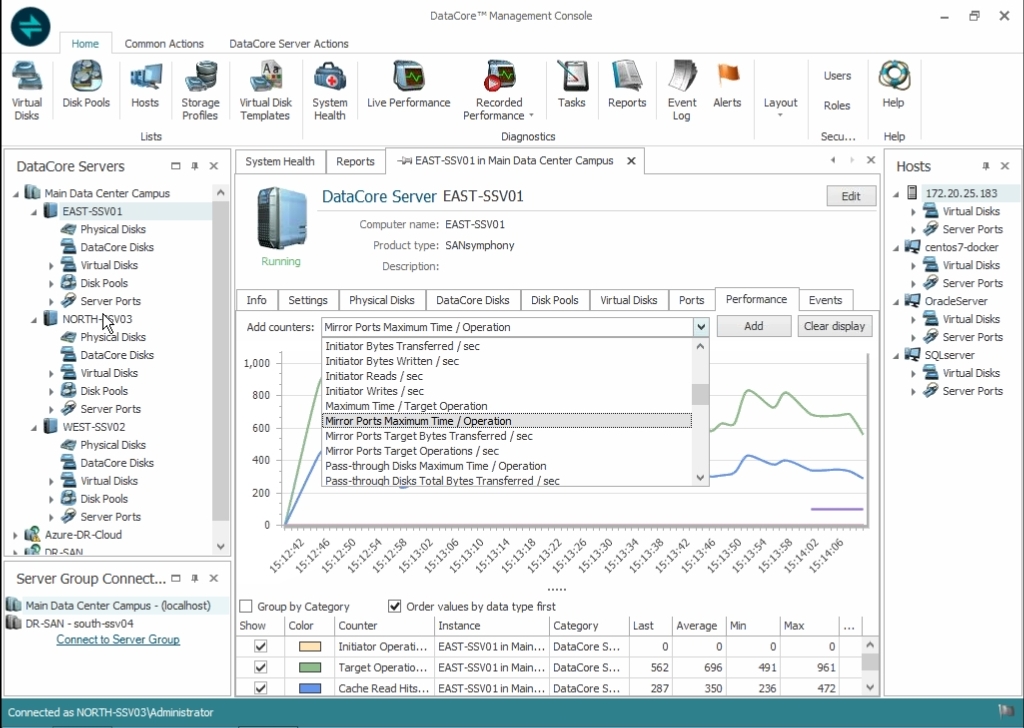Viewport: 1024px width, 728px height.
Task: Open Storage Profiles in the ribbon
Action: (x=200, y=91)
